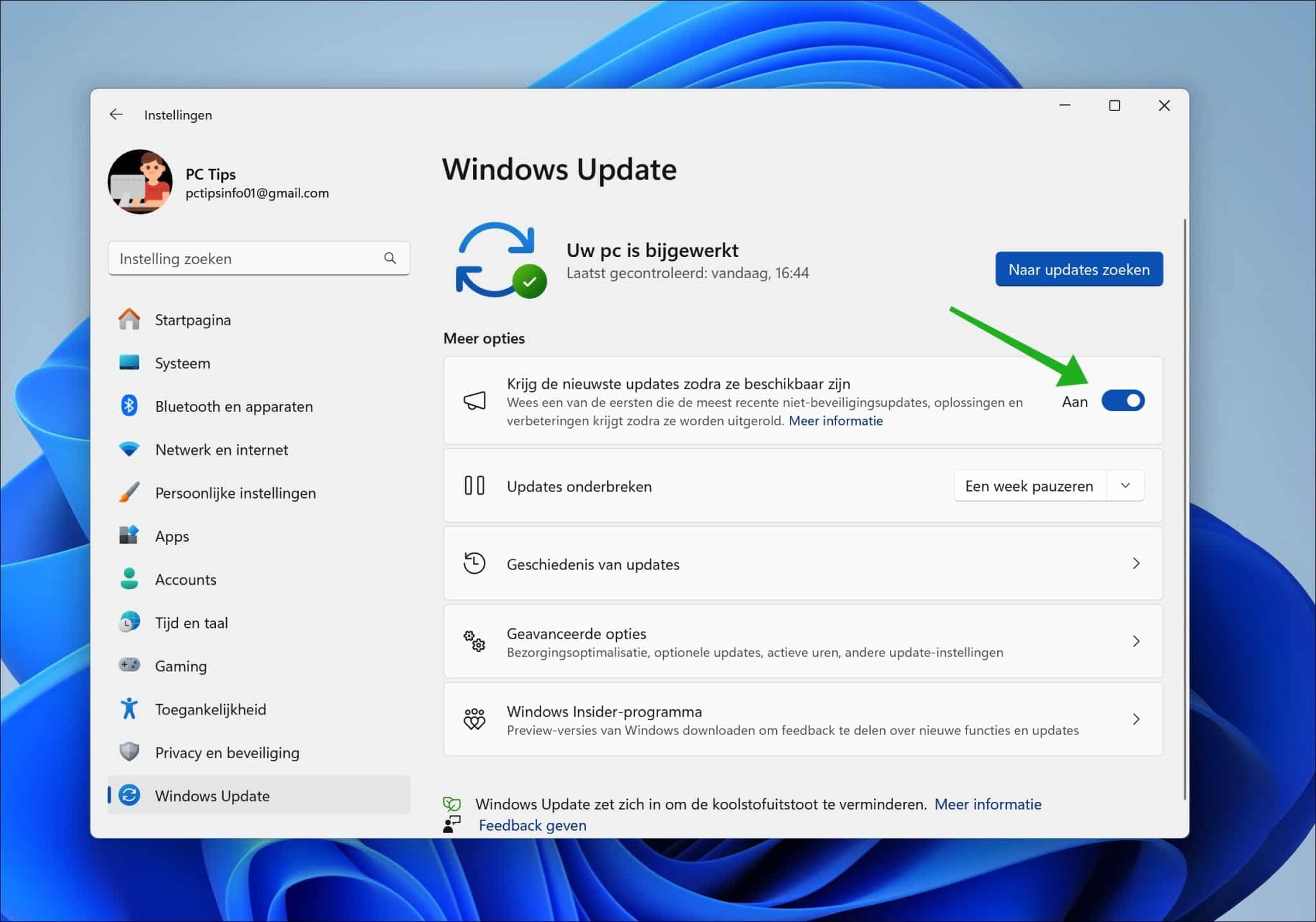Click the Netwerk en internet globe icon
Image resolution: width=1316 pixels, height=922 pixels.
tap(130, 449)
